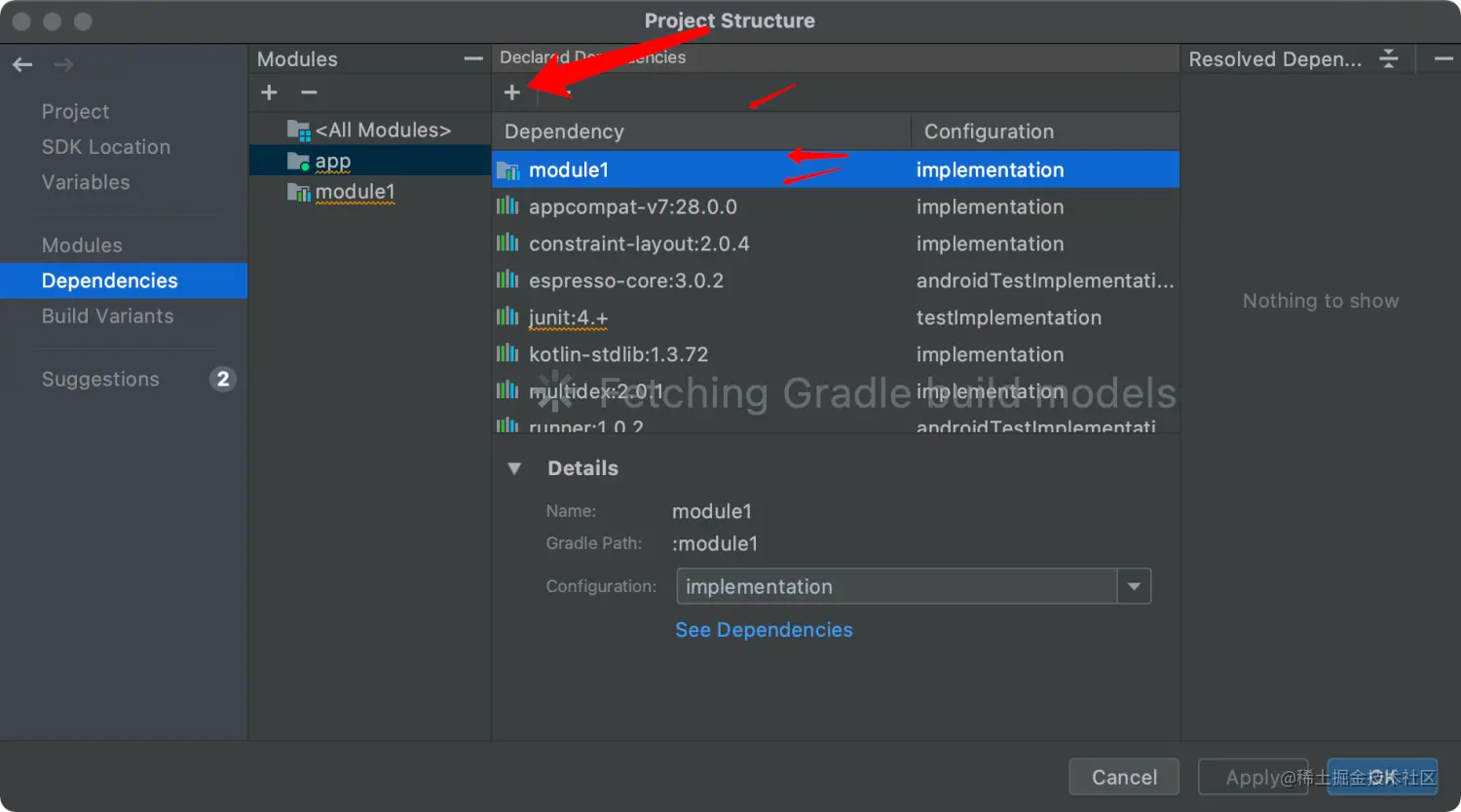Open the Build Variants section
Viewport: 1461px width, 812px height.
click(x=107, y=316)
